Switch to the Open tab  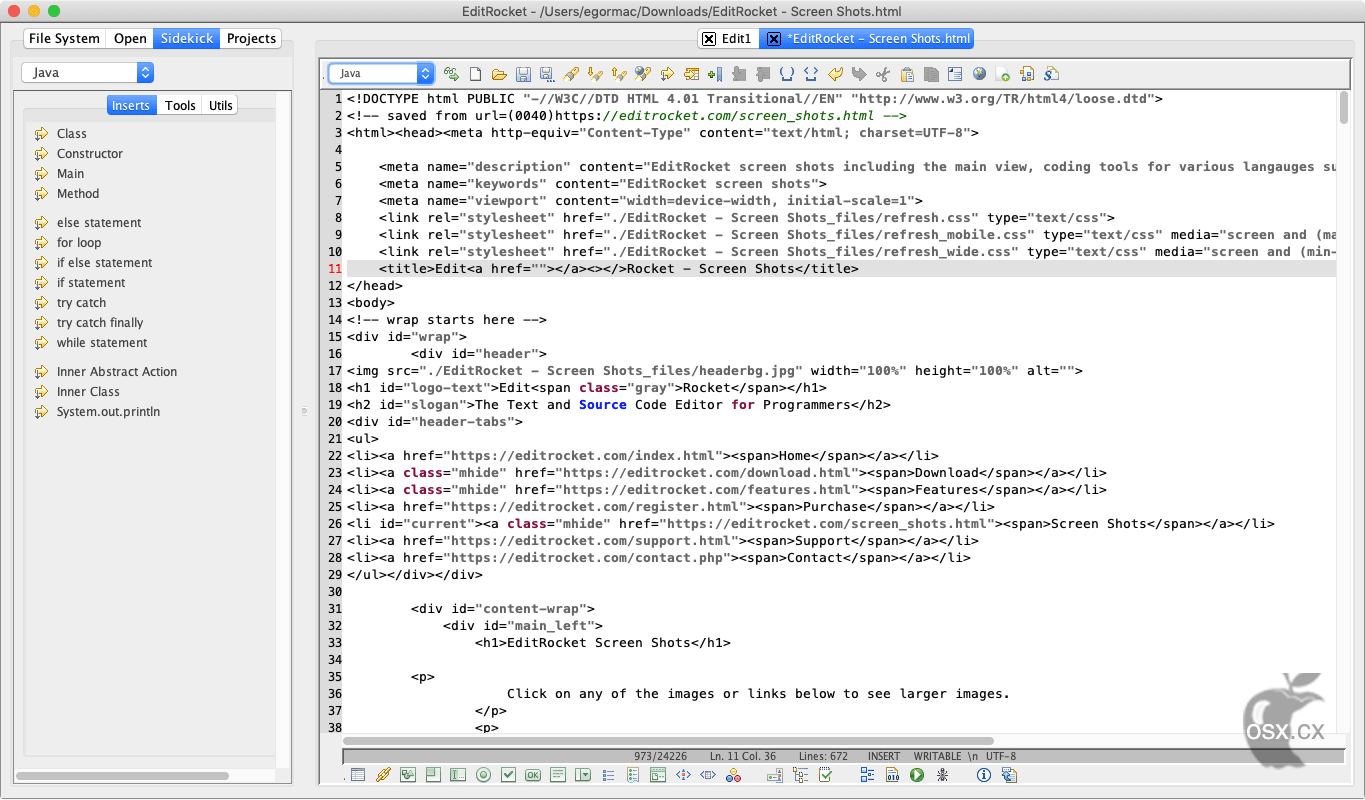(x=130, y=38)
